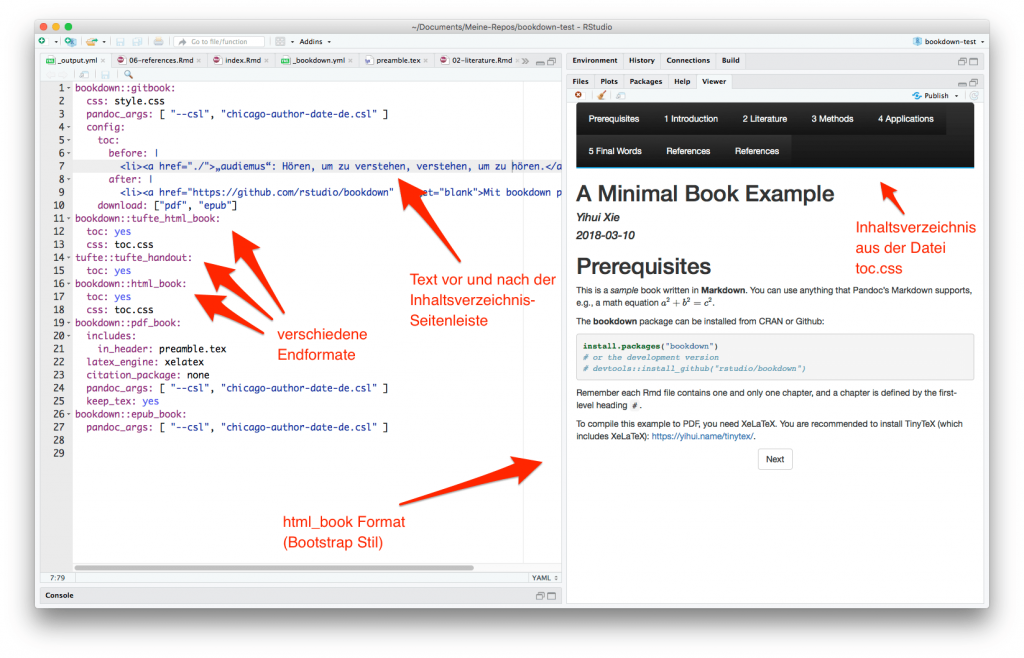The height and width of the screenshot is (658, 1024).
Task: Open the yihui.name/tinytex link
Action: (702, 437)
